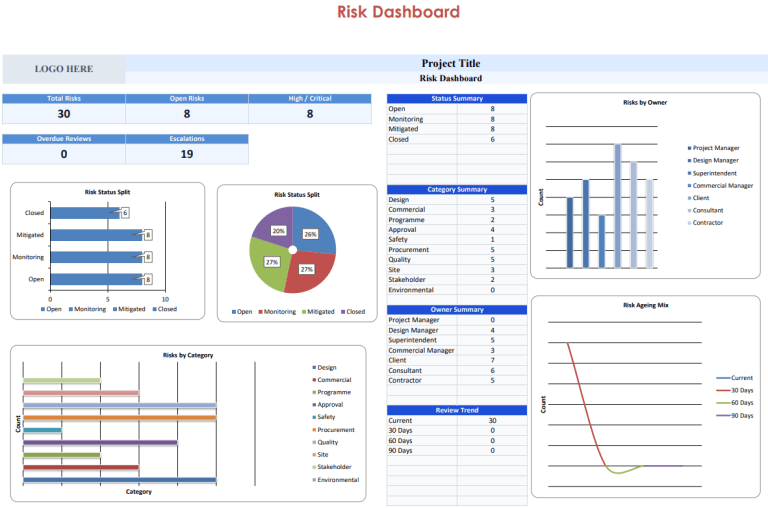
Task: Select Monitoring row label in Status Summary
Action: [x=406, y=119]
